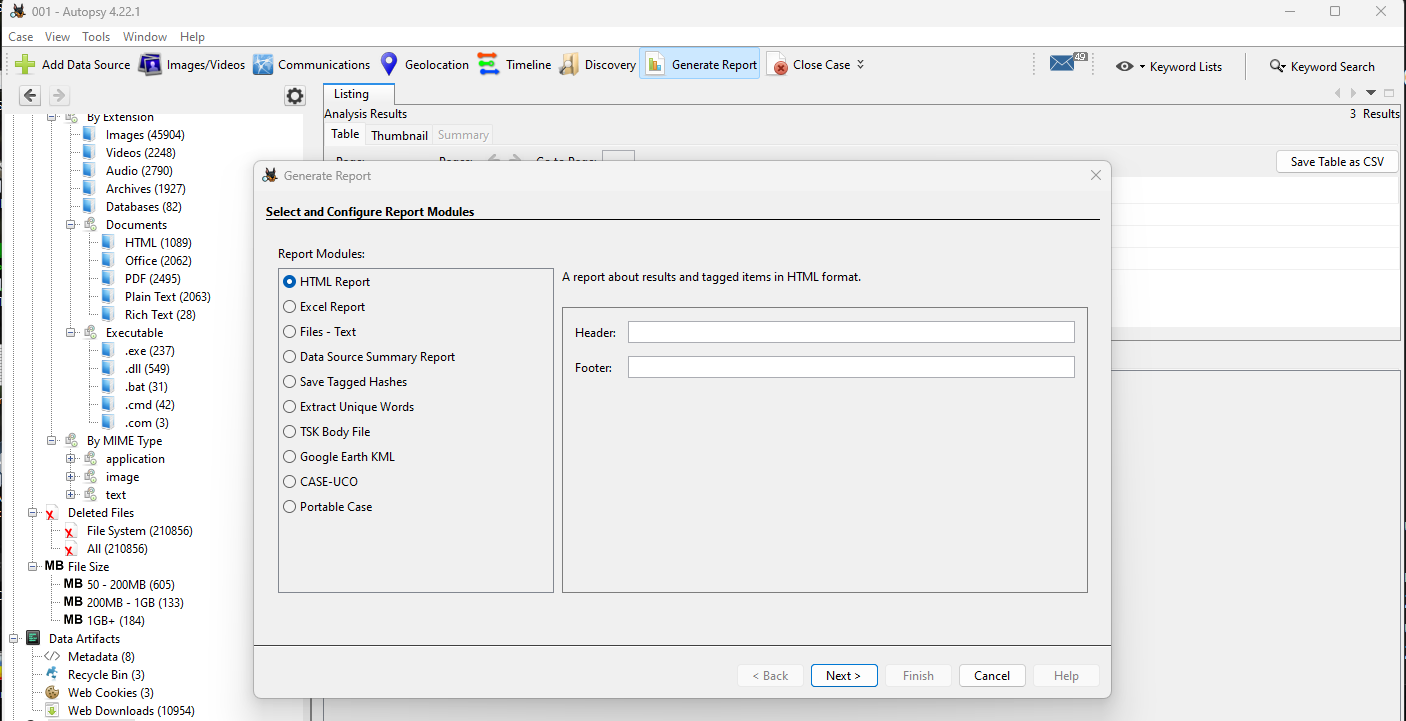Click the Add Data Source plus icon
Viewport: 1406px width, 721px height.
click(26, 65)
